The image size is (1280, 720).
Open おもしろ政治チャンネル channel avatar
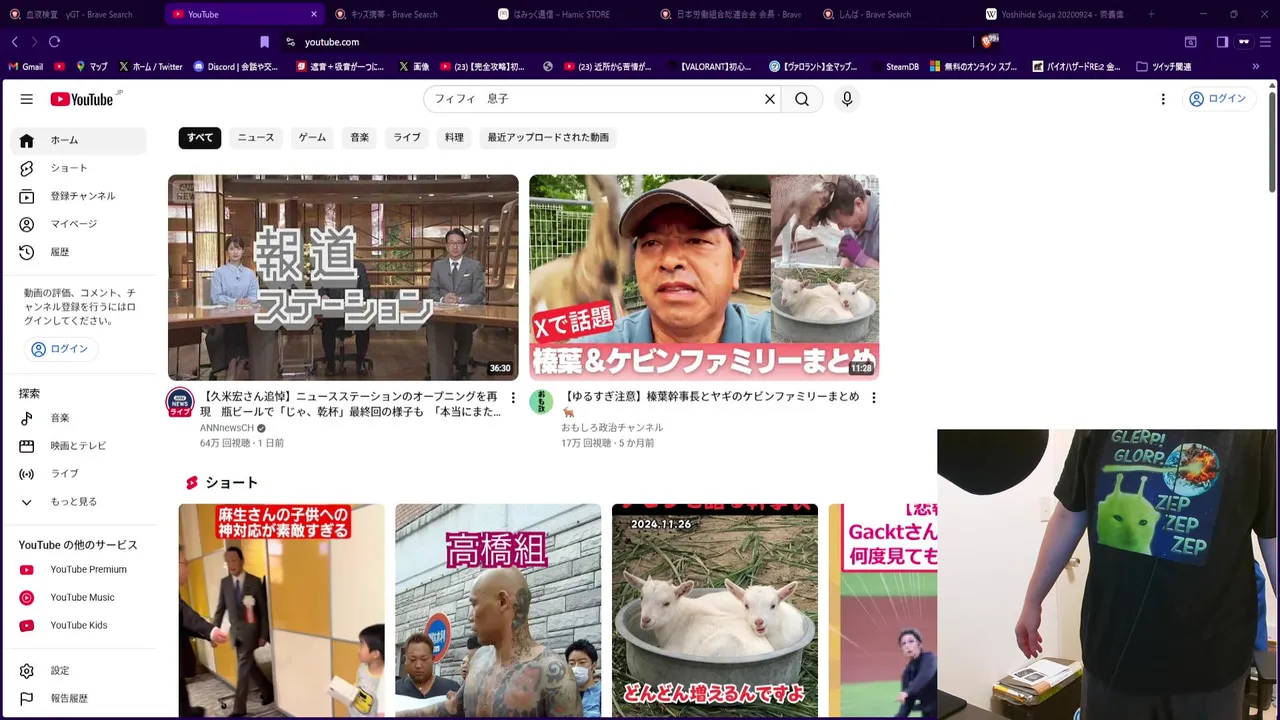click(x=541, y=402)
